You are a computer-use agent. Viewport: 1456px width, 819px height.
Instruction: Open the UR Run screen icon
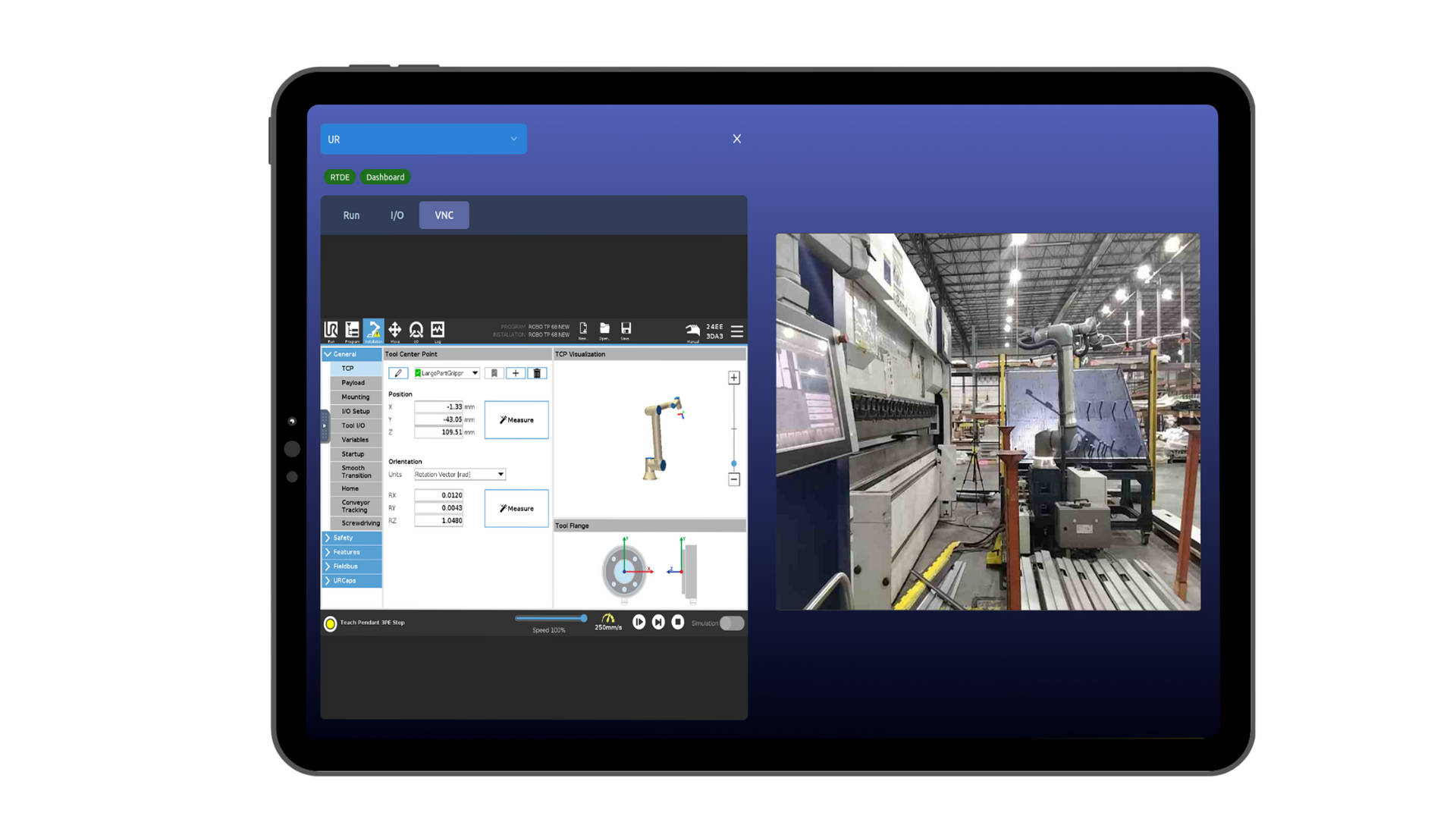pos(331,331)
